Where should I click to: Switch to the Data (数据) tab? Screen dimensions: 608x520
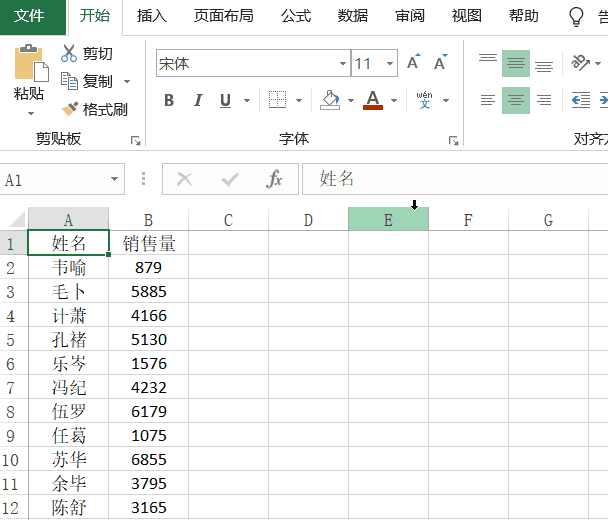coord(352,16)
